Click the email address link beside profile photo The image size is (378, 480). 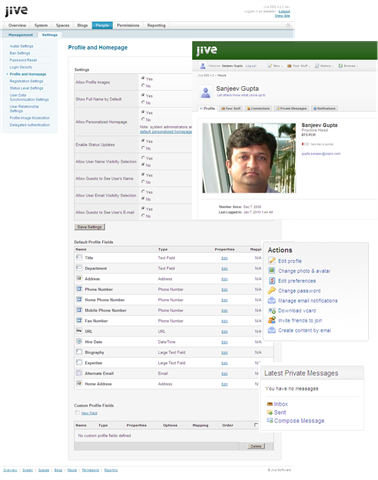pyautogui.click(x=321, y=154)
